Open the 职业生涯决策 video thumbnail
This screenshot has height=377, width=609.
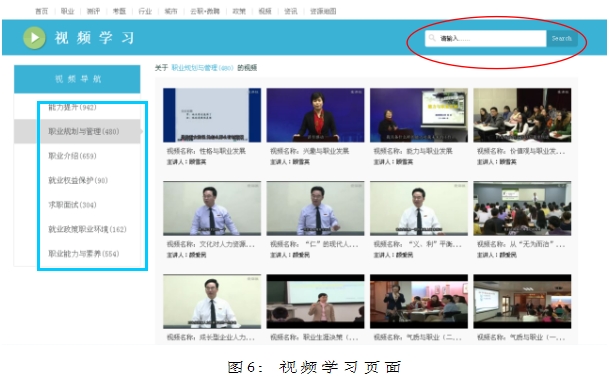[x=315, y=301]
